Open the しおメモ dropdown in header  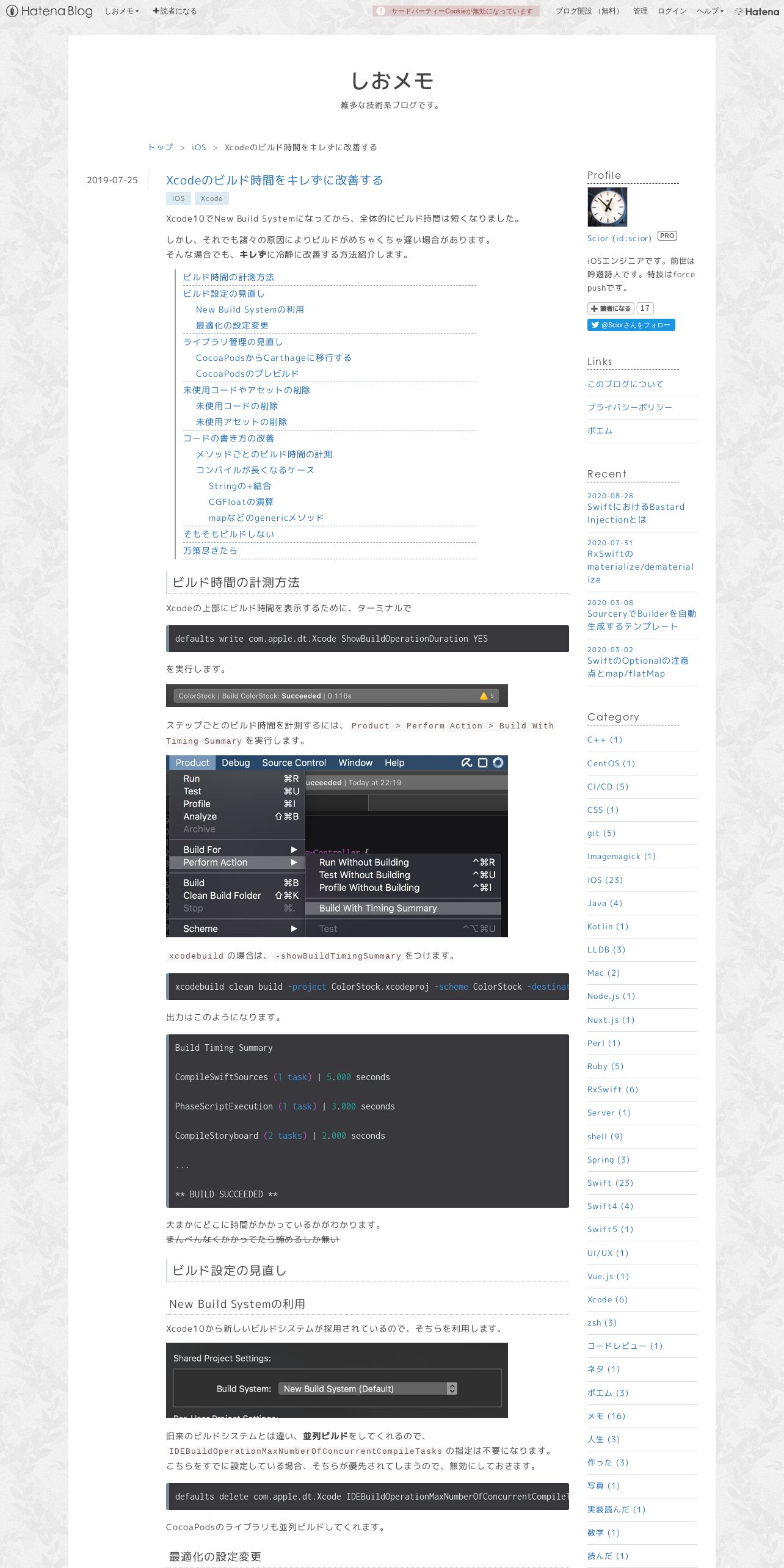click(122, 11)
